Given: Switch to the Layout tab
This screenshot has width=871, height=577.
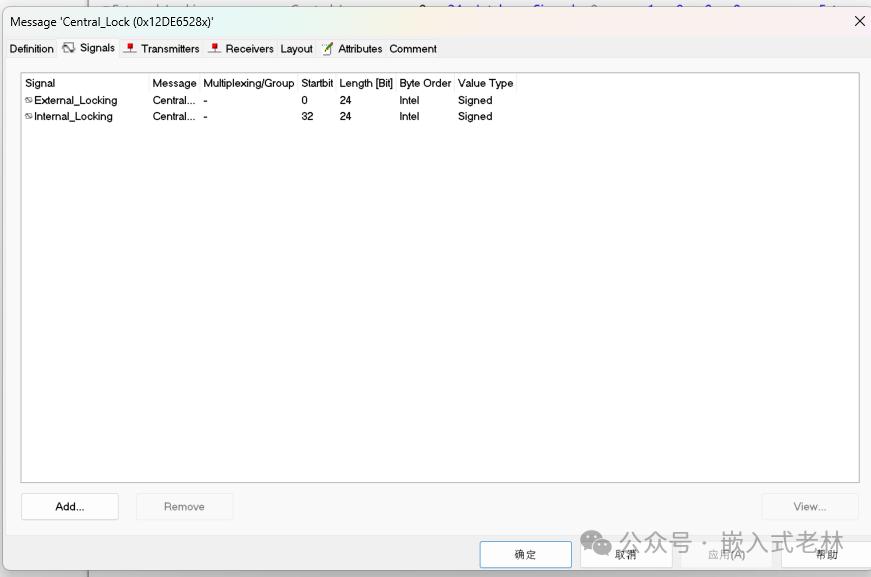Looking at the screenshot, I should [297, 49].
